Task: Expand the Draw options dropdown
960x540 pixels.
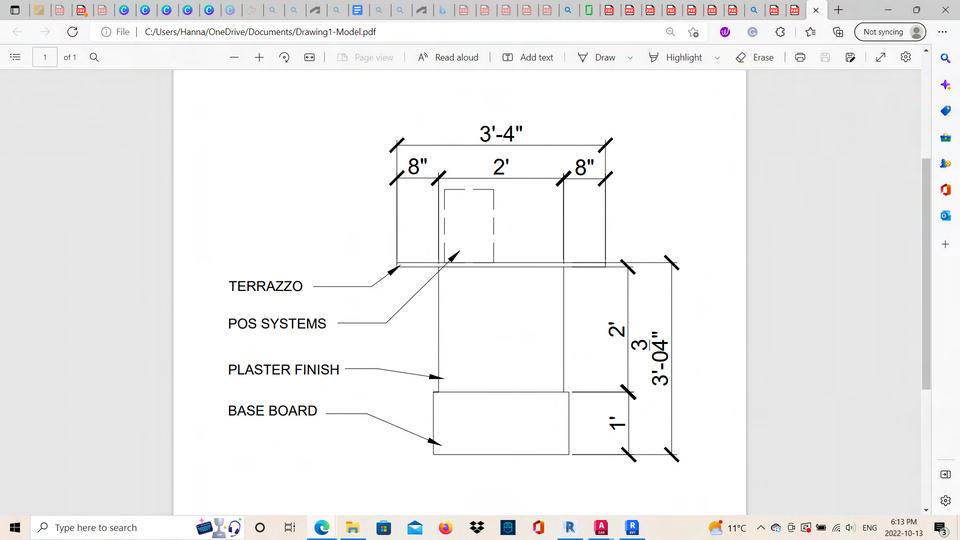Action: tap(630, 58)
